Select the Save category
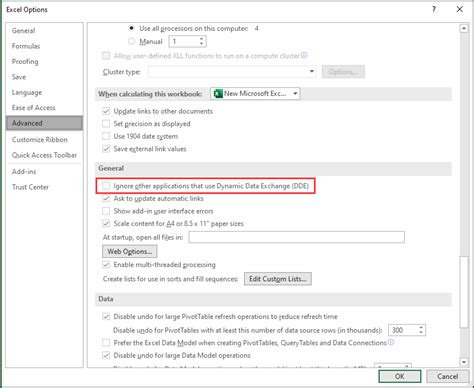Screen dimensions: 474x388 [x=19, y=77]
